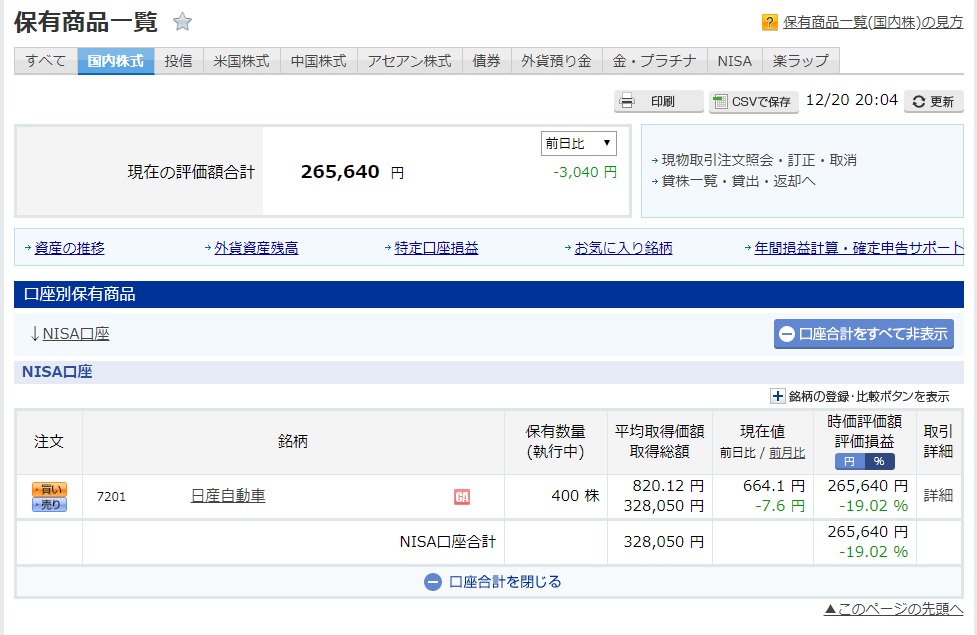This screenshot has height=635, width=977.
Task: Collapse with 口座合計を閉じる
Action: (x=492, y=582)
